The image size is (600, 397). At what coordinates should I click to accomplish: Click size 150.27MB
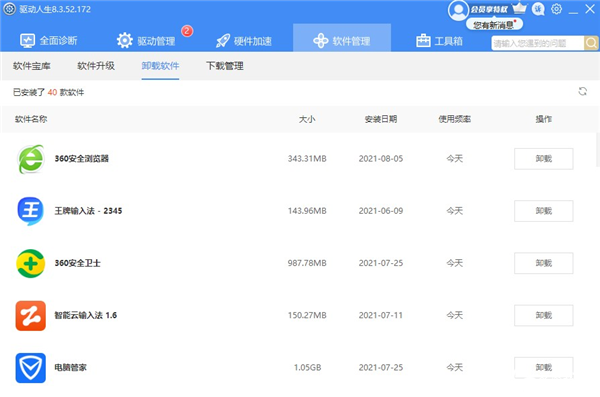coord(307,315)
